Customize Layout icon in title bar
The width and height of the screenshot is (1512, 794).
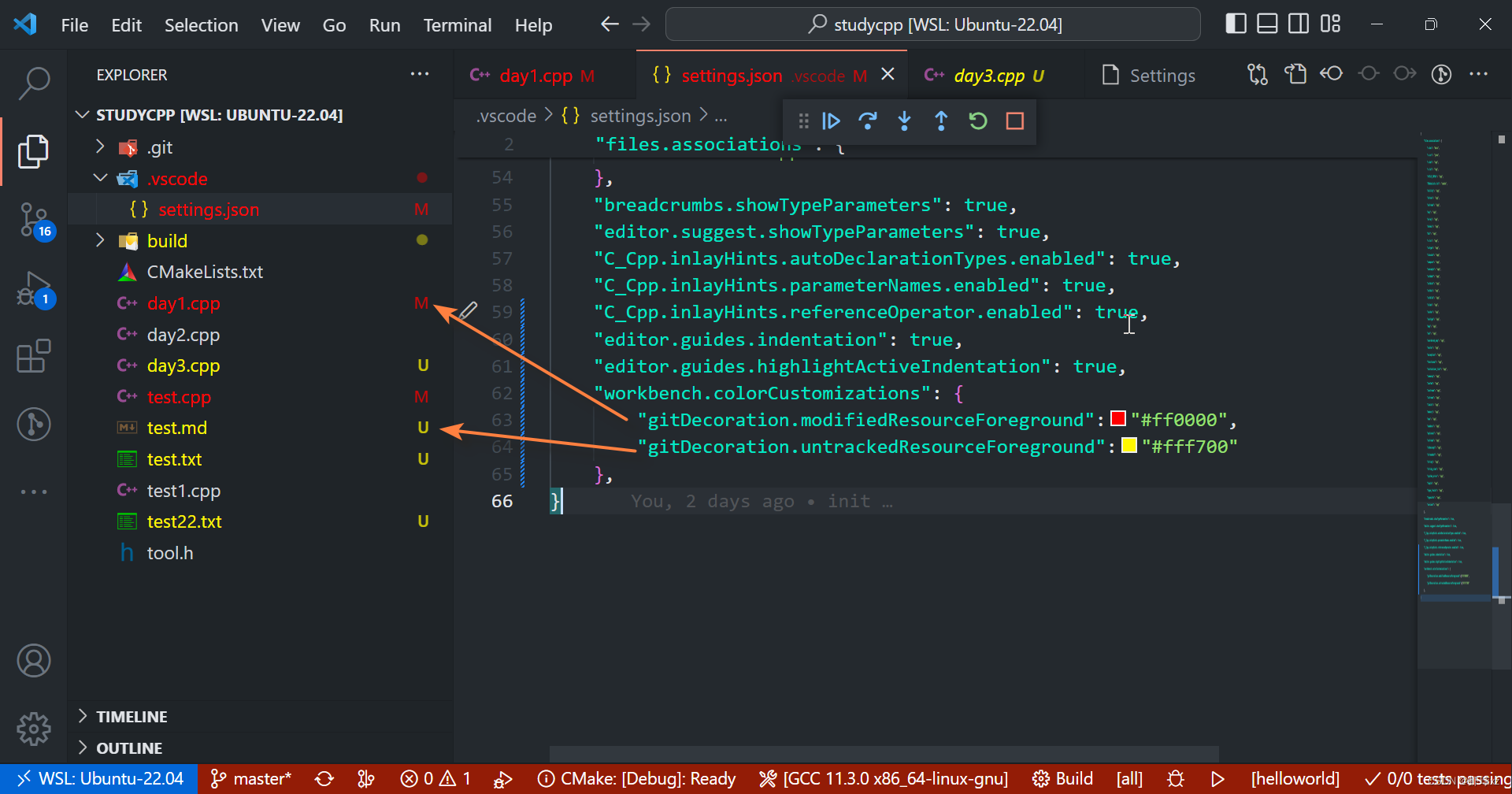tap(1330, 24)
